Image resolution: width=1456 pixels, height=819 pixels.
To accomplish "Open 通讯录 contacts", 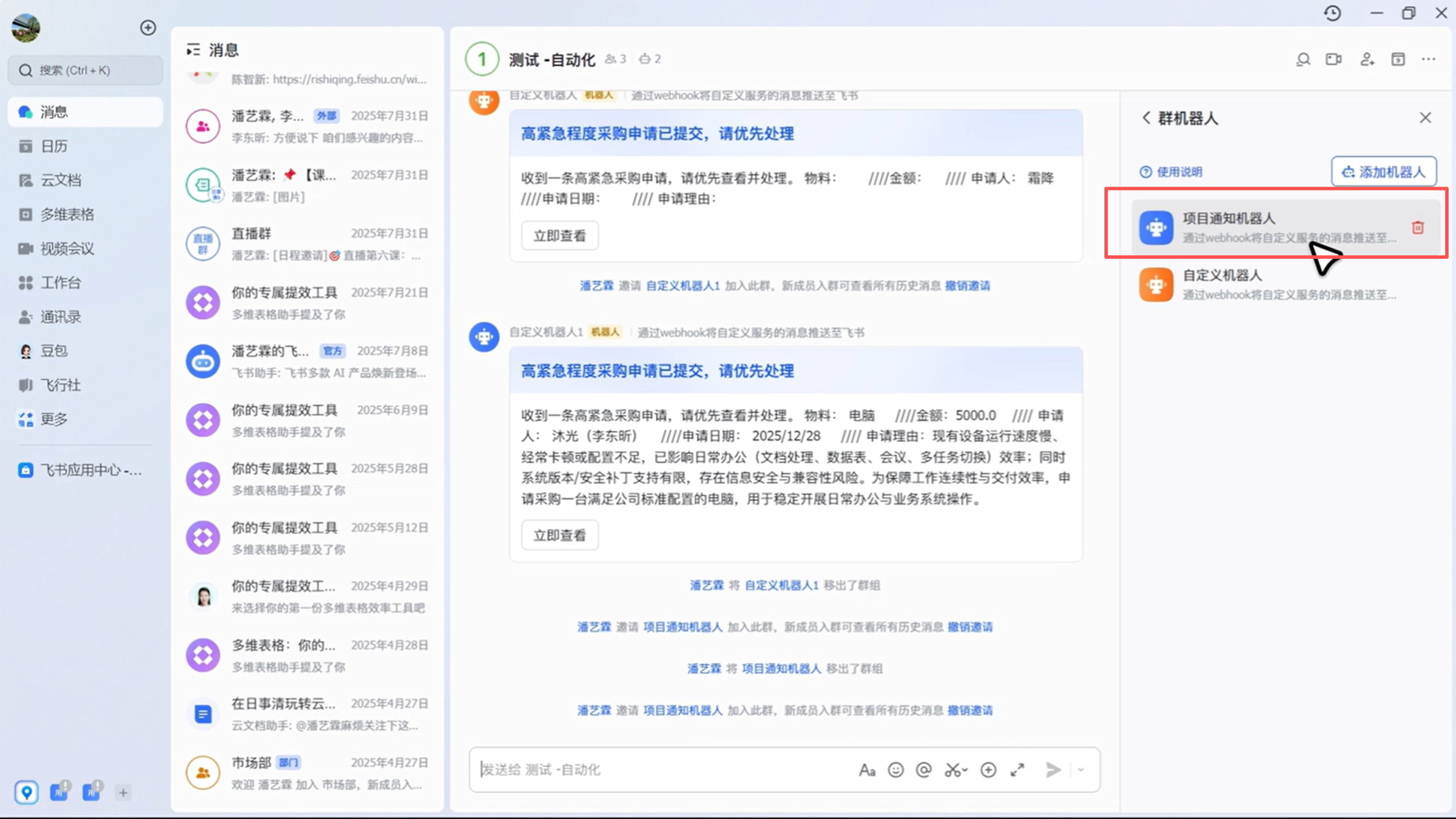I will coord(85,317).
